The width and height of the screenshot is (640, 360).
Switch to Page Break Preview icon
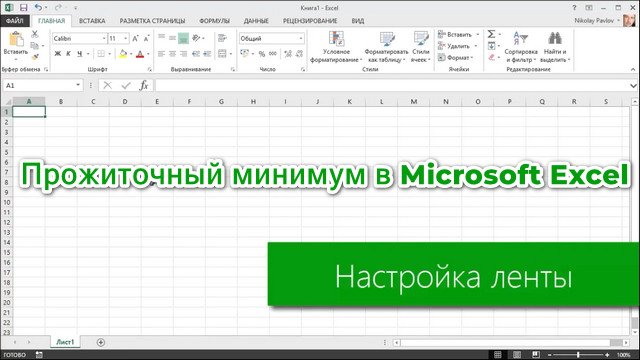[536, 355]
